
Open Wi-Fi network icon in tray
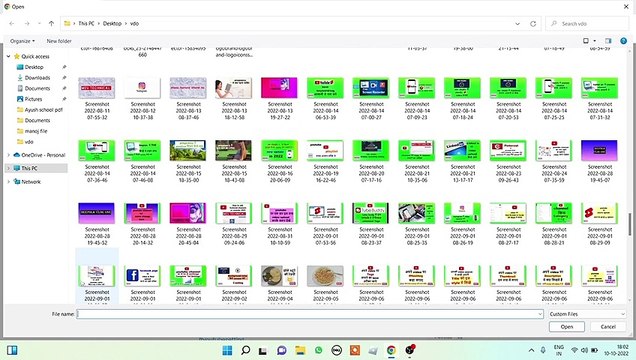pos(574,350)
